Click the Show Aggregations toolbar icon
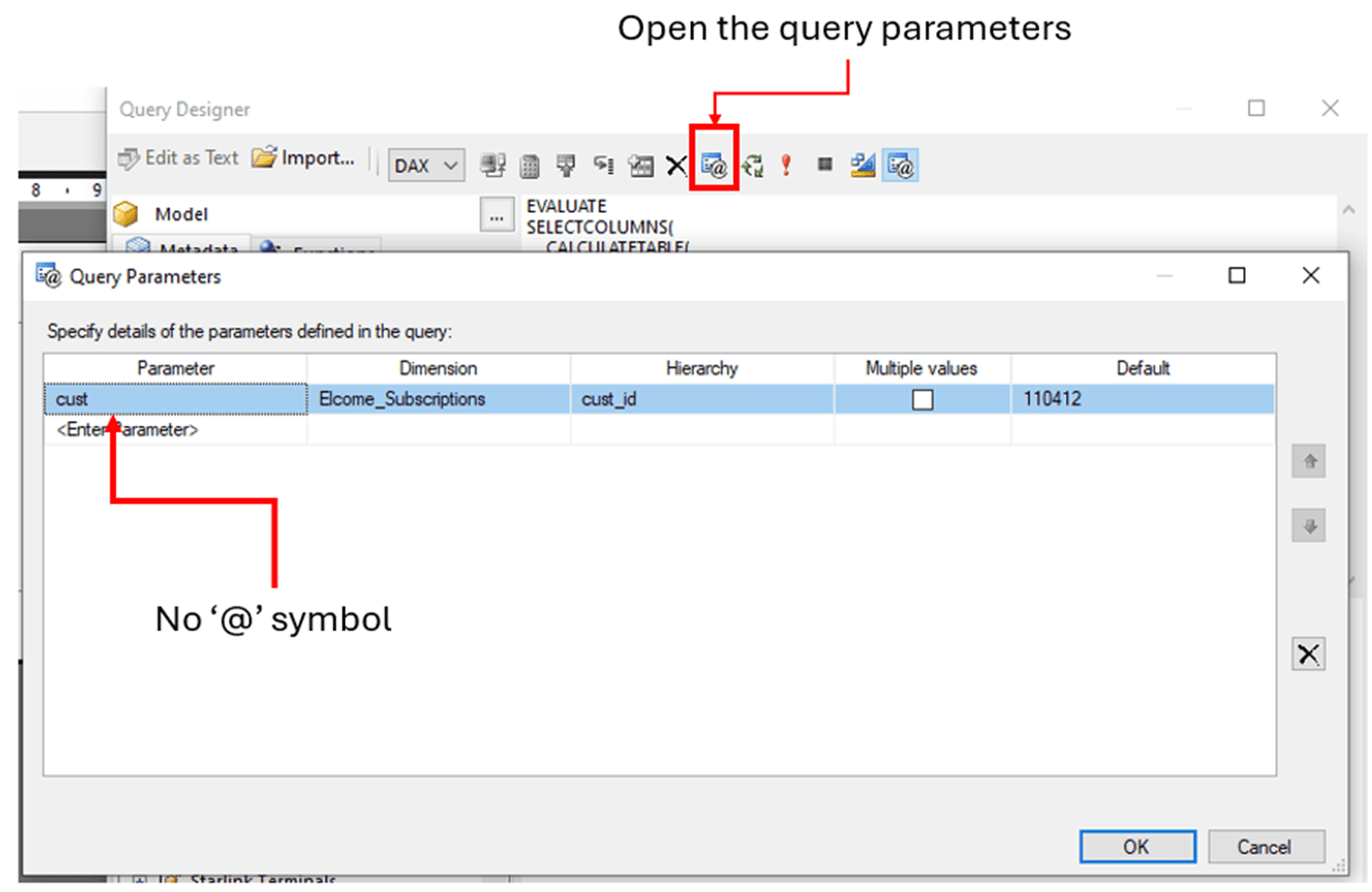 click(x=640, y=166)
